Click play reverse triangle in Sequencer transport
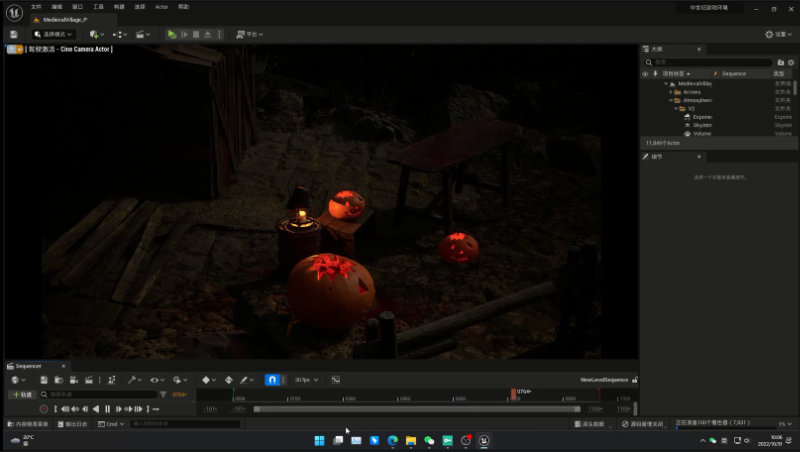Image resolution: width=800 pixels, height=452 pixels. coord(96,409)
